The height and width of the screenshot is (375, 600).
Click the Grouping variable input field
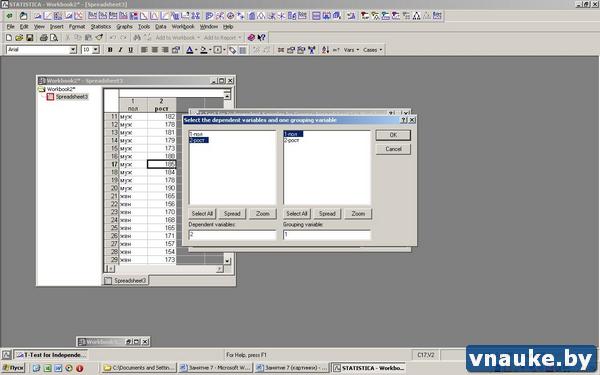tap(327, 235)
